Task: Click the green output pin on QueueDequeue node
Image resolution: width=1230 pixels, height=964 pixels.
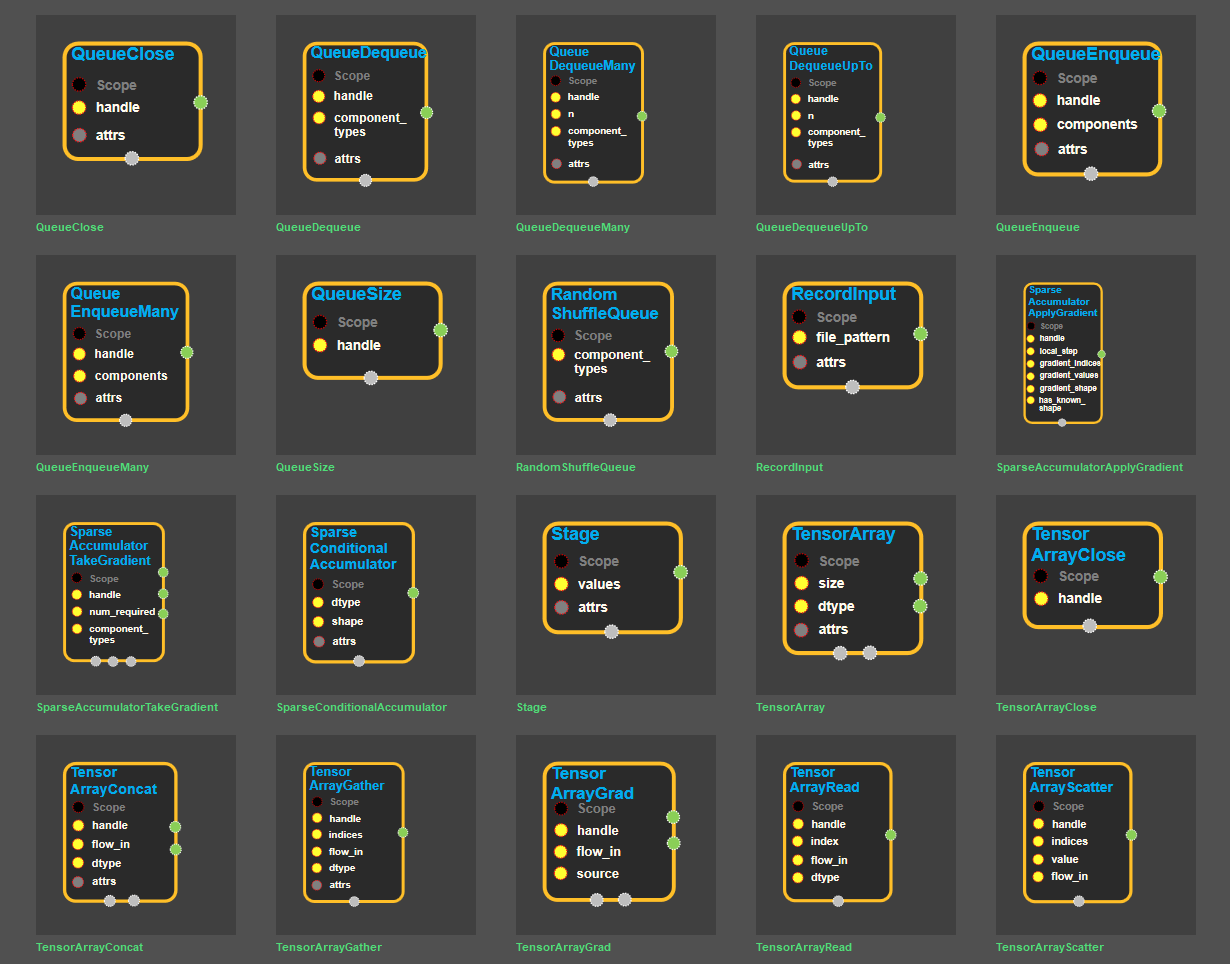Action: [427, 112]
